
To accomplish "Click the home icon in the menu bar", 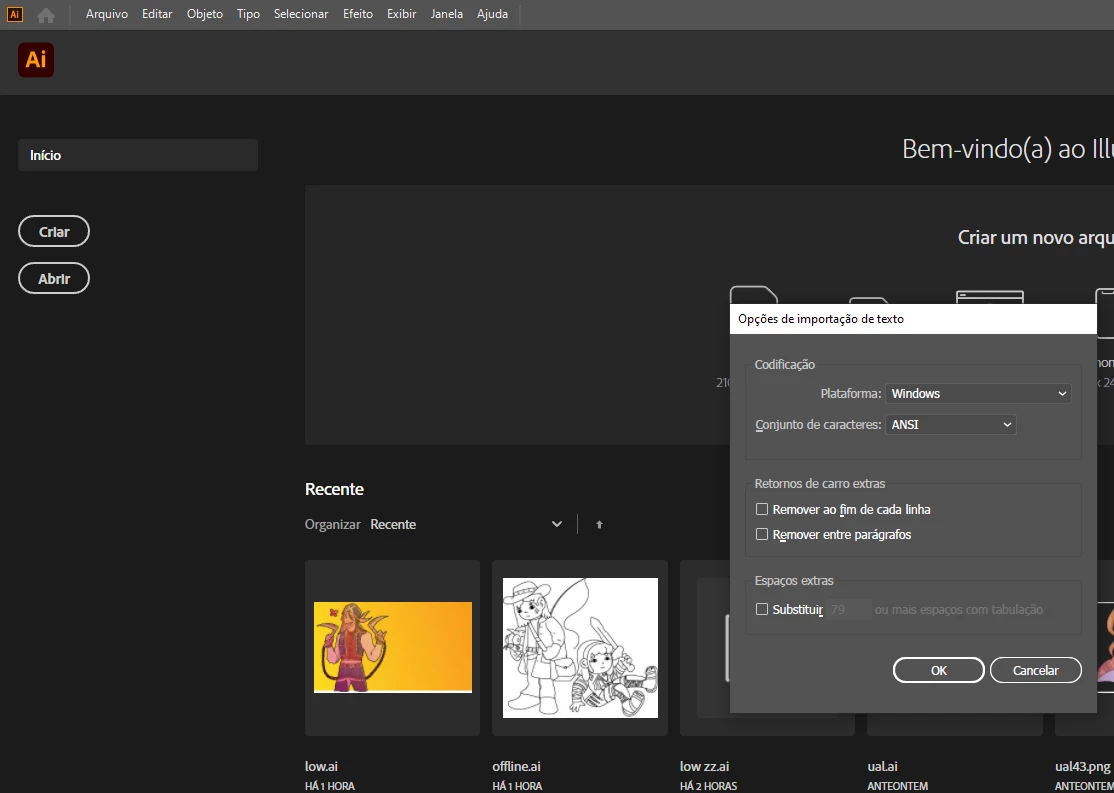I will coord(46,15).
